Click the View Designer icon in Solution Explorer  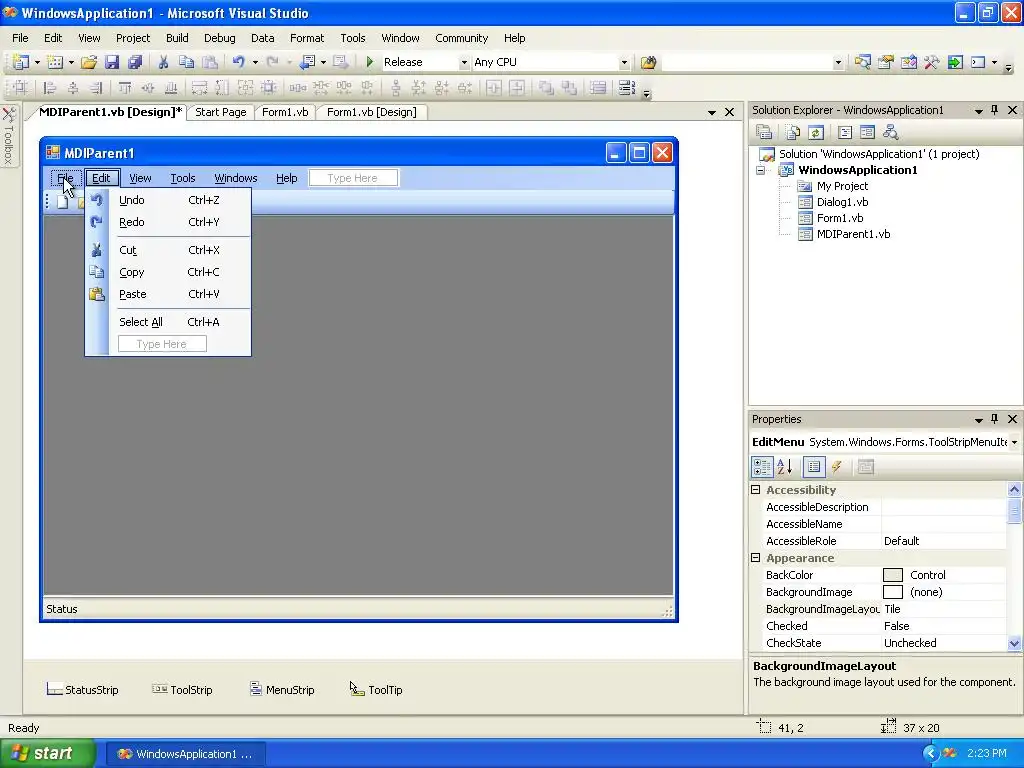pos(867,133)
